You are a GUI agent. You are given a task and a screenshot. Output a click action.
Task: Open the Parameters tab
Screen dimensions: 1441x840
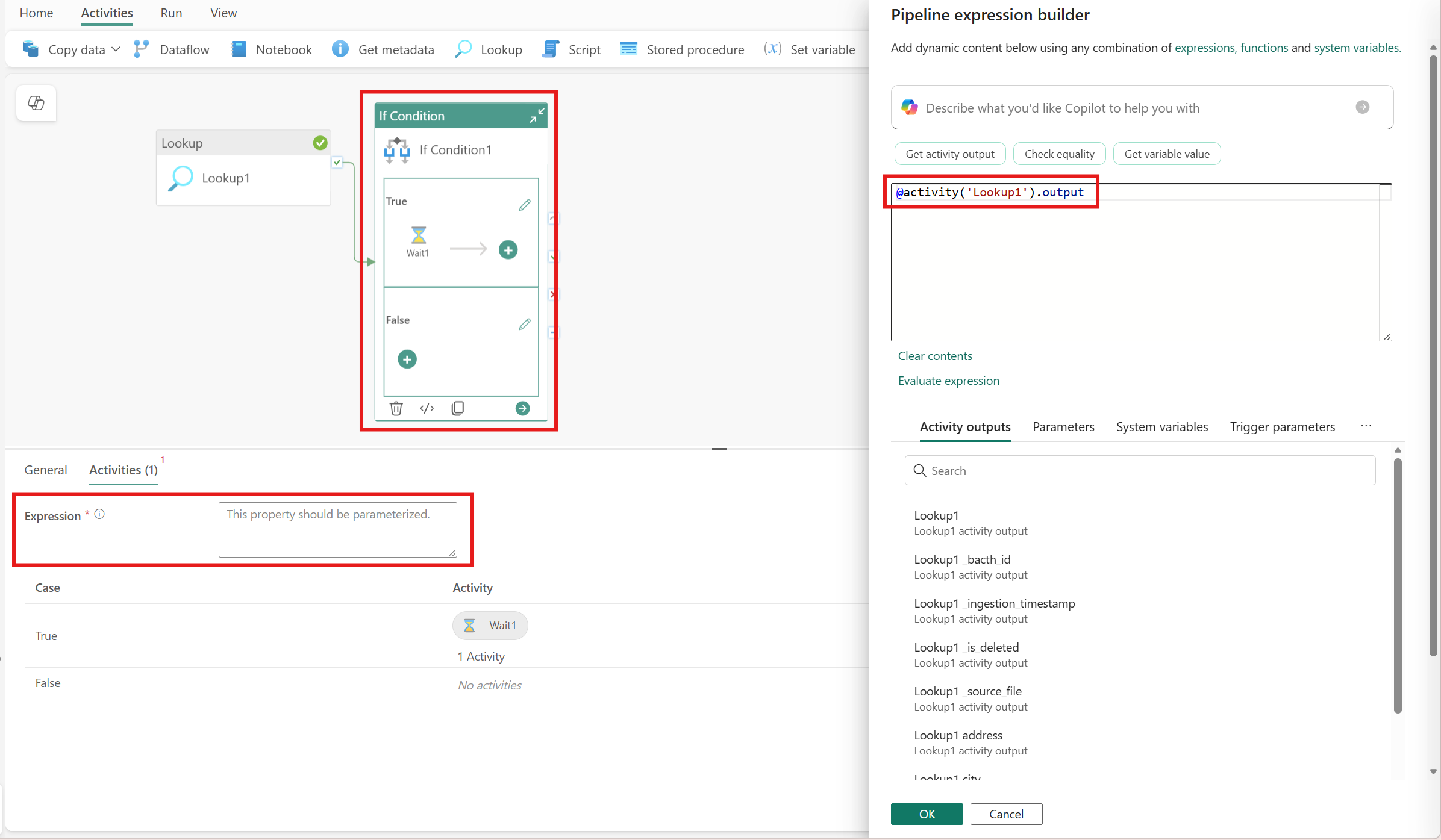[x=1063, y=426]
